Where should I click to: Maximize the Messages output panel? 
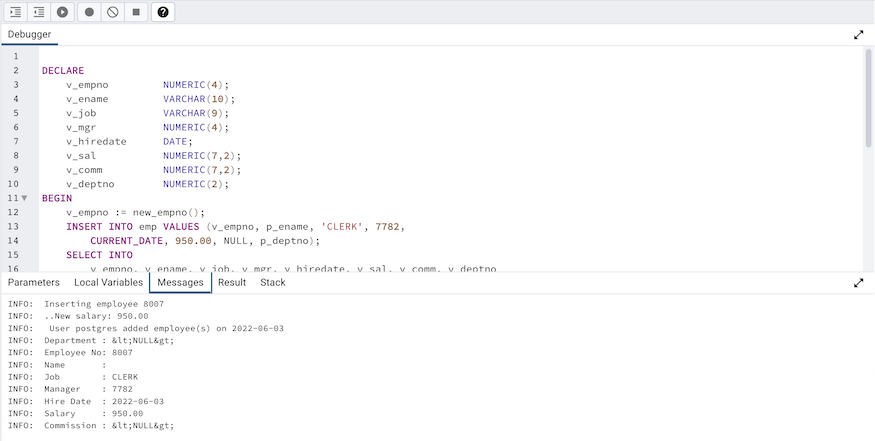click(858, 283)
